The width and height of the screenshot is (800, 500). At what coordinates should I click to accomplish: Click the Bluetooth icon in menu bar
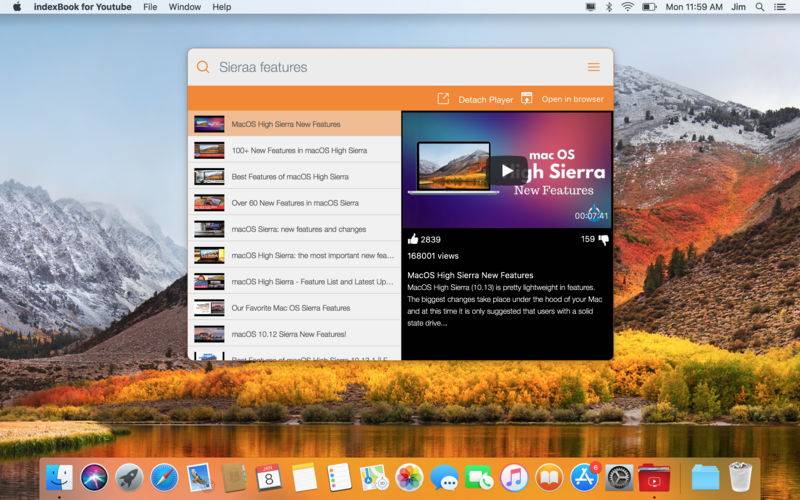coord(609,7)
